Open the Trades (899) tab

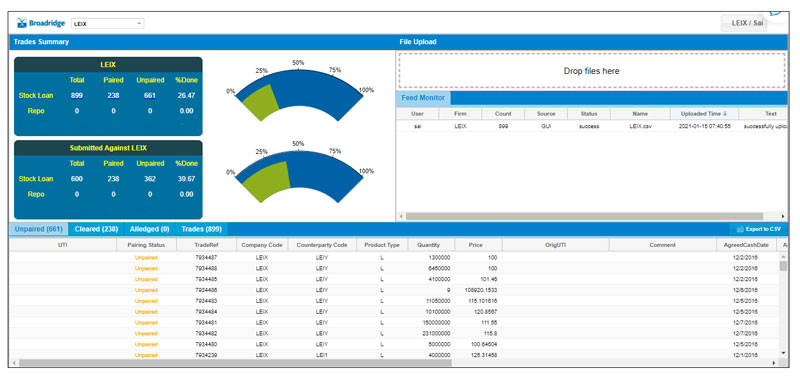202,229
